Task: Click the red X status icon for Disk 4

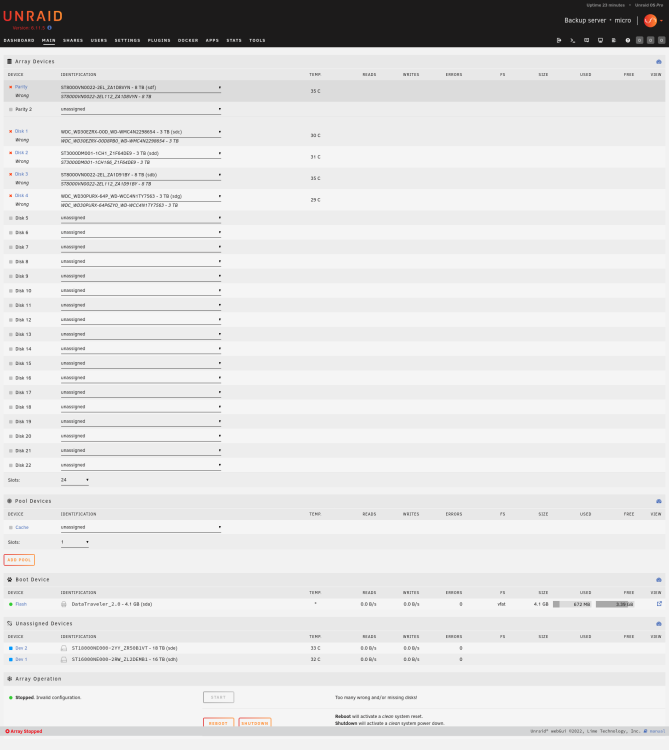Action: (11, 196)
